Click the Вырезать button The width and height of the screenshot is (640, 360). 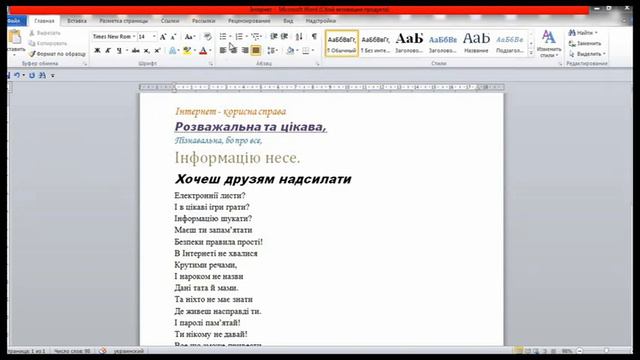point(45,33)
